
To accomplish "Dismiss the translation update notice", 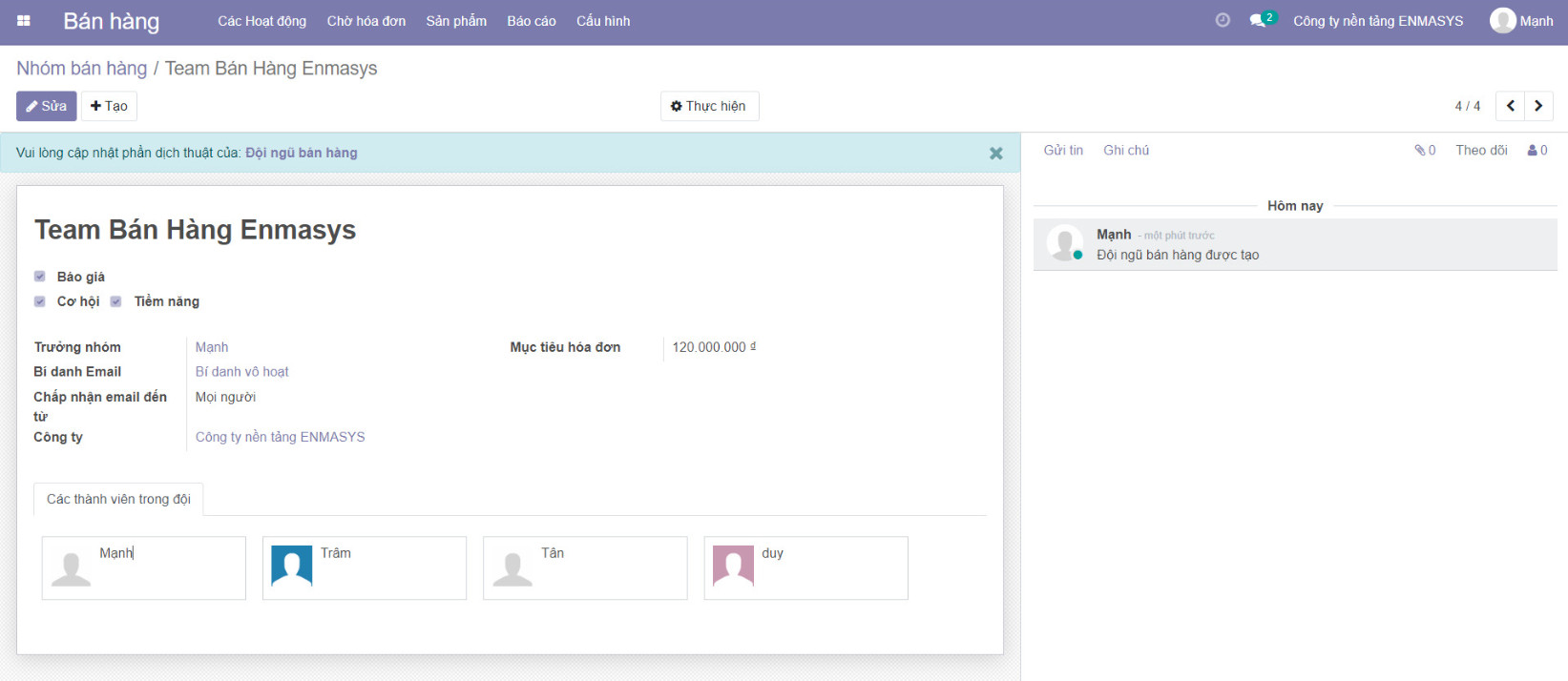I will click(x=995, y=154).
